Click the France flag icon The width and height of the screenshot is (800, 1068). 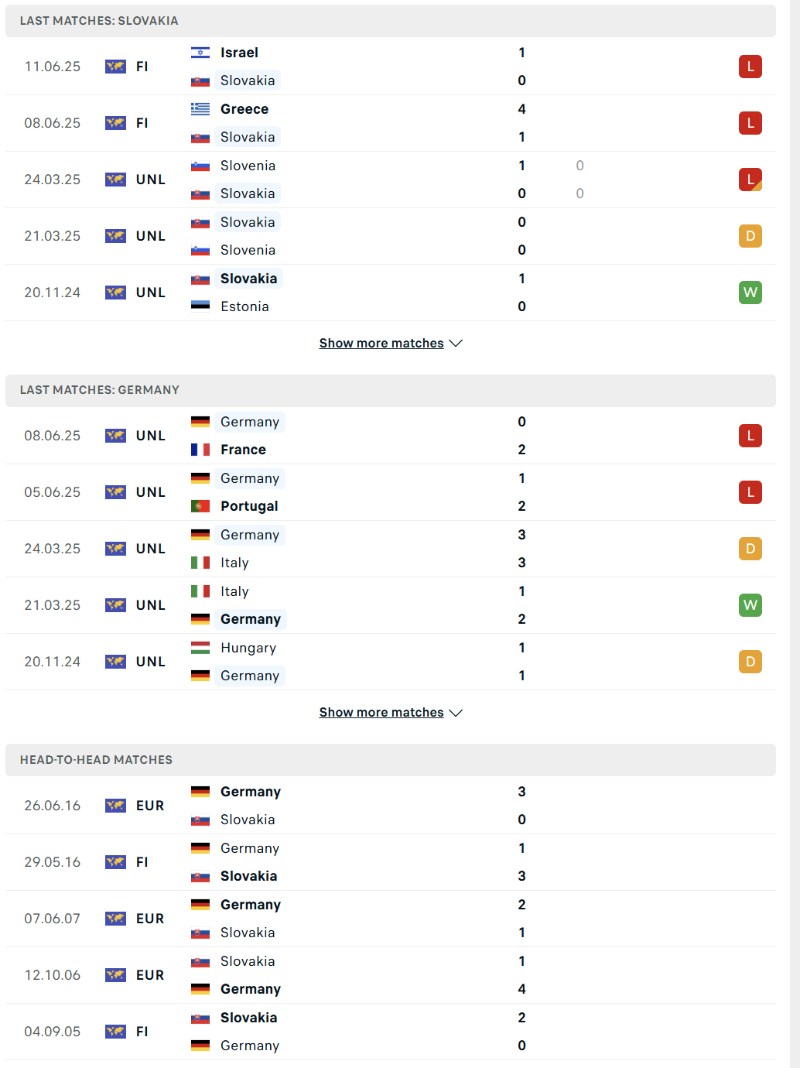[202, 449]
